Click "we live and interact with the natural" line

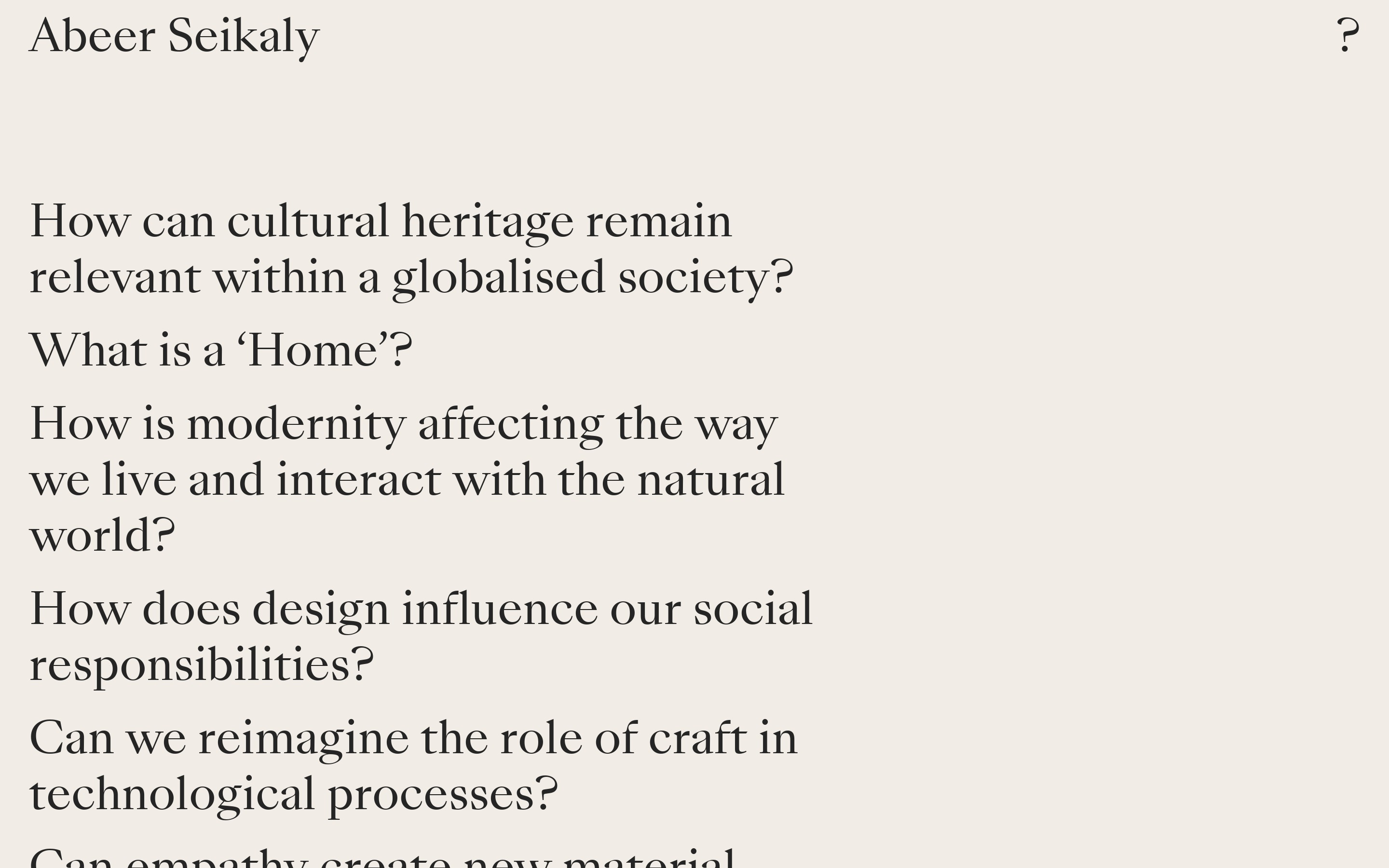point(407,480)
